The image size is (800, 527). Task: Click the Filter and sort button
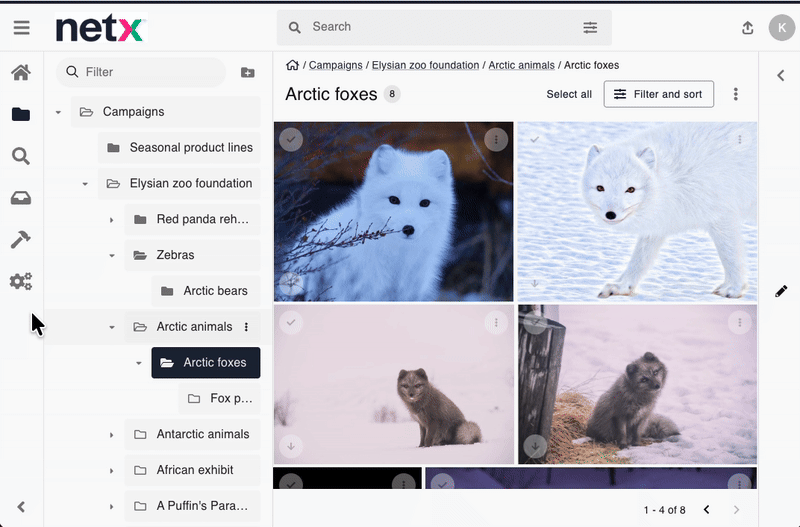[658, 94]
